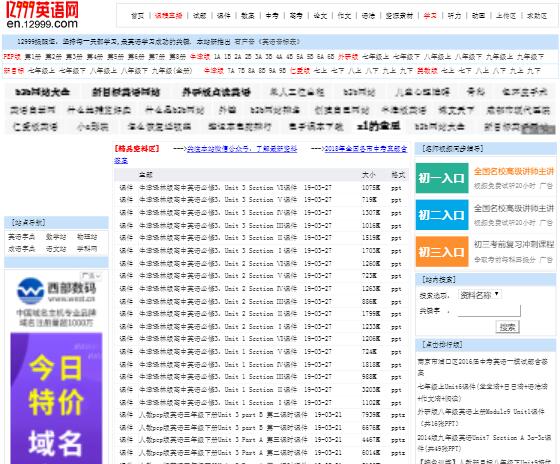Open 牛津版 6B textbook link
Image resolution: width=560 pixels, height=464 pixels.
point(331,56)
